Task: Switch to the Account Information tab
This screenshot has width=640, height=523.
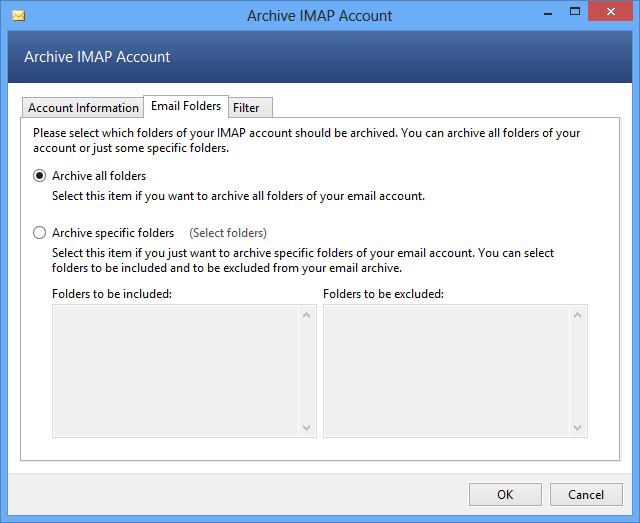Action: (83, 108)
